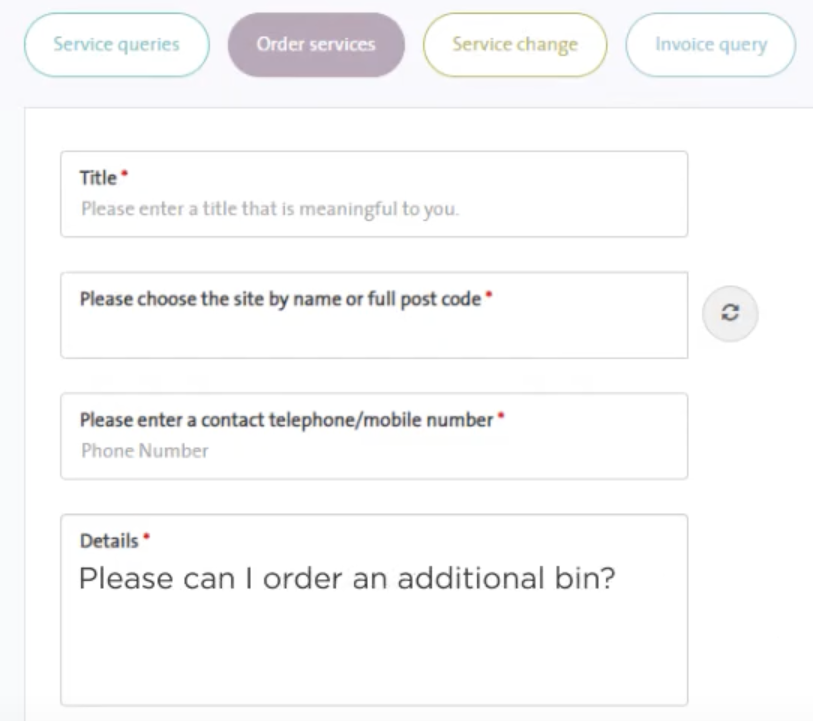The image size is (813, 721).
Task: Open the Service queries tab
Action: [x=117, y=45]
